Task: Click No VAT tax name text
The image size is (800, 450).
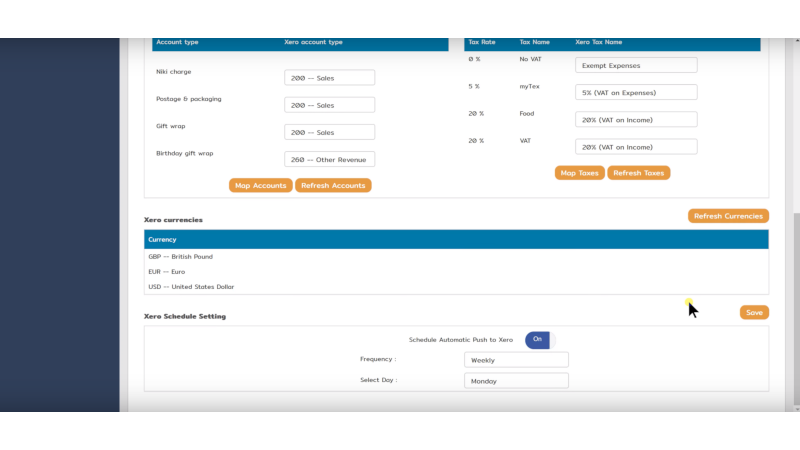Action: pos(530,59)
